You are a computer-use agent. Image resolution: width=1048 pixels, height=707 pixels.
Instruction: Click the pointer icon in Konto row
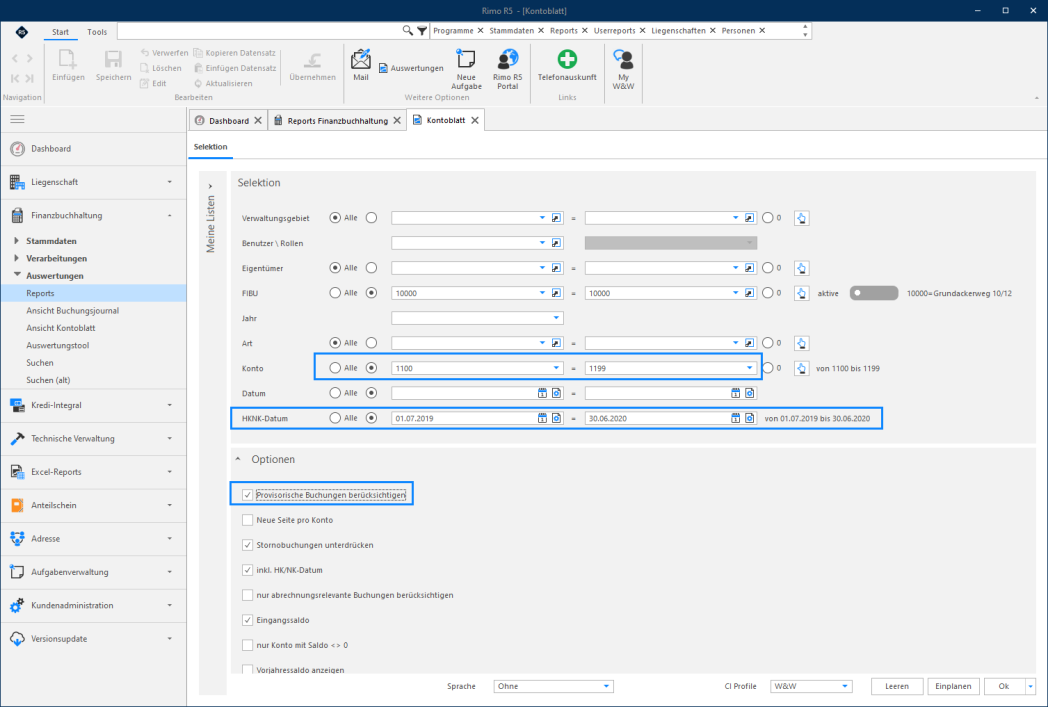(801, 368)
